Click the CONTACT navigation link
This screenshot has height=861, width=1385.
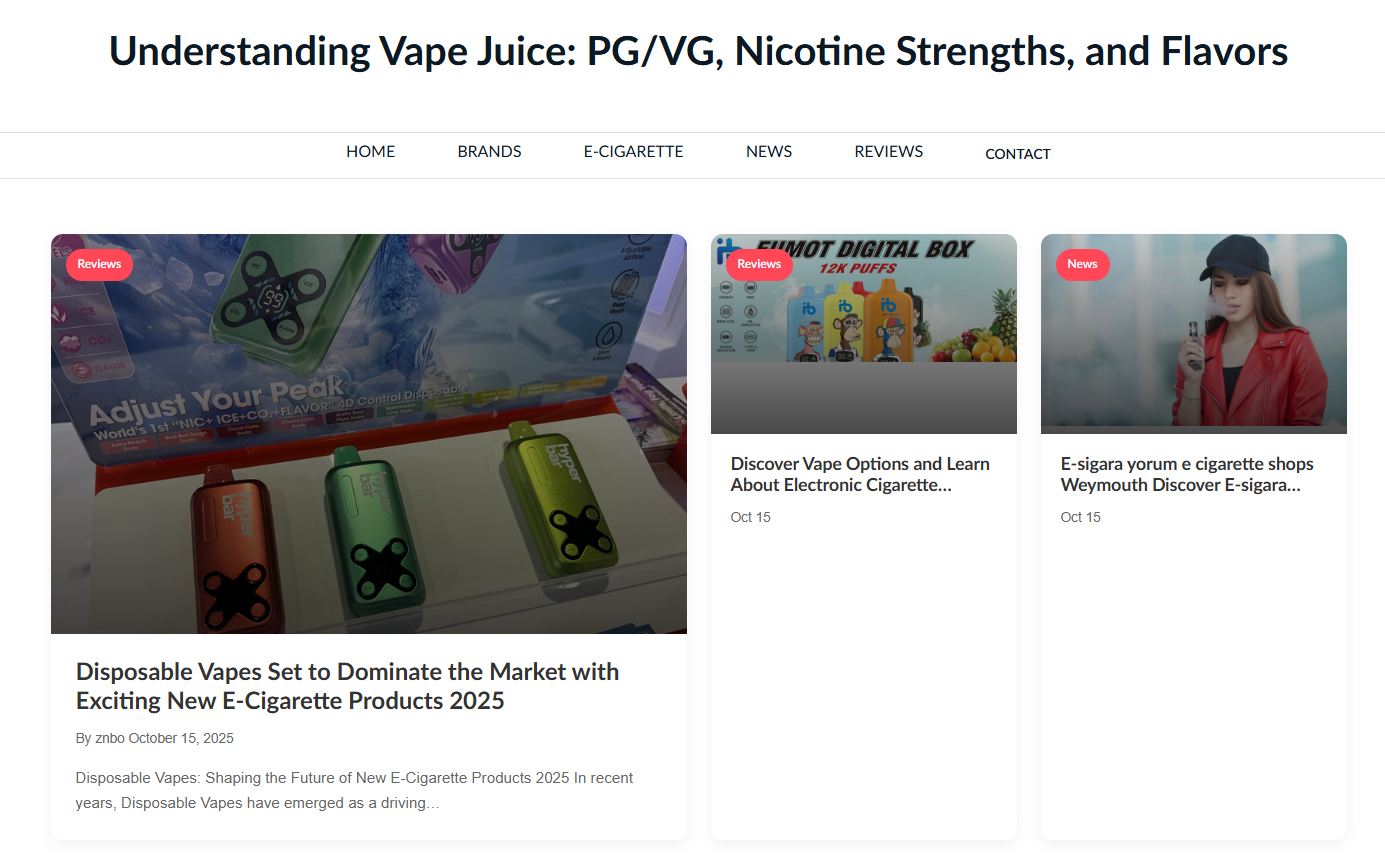[1018, 154]
